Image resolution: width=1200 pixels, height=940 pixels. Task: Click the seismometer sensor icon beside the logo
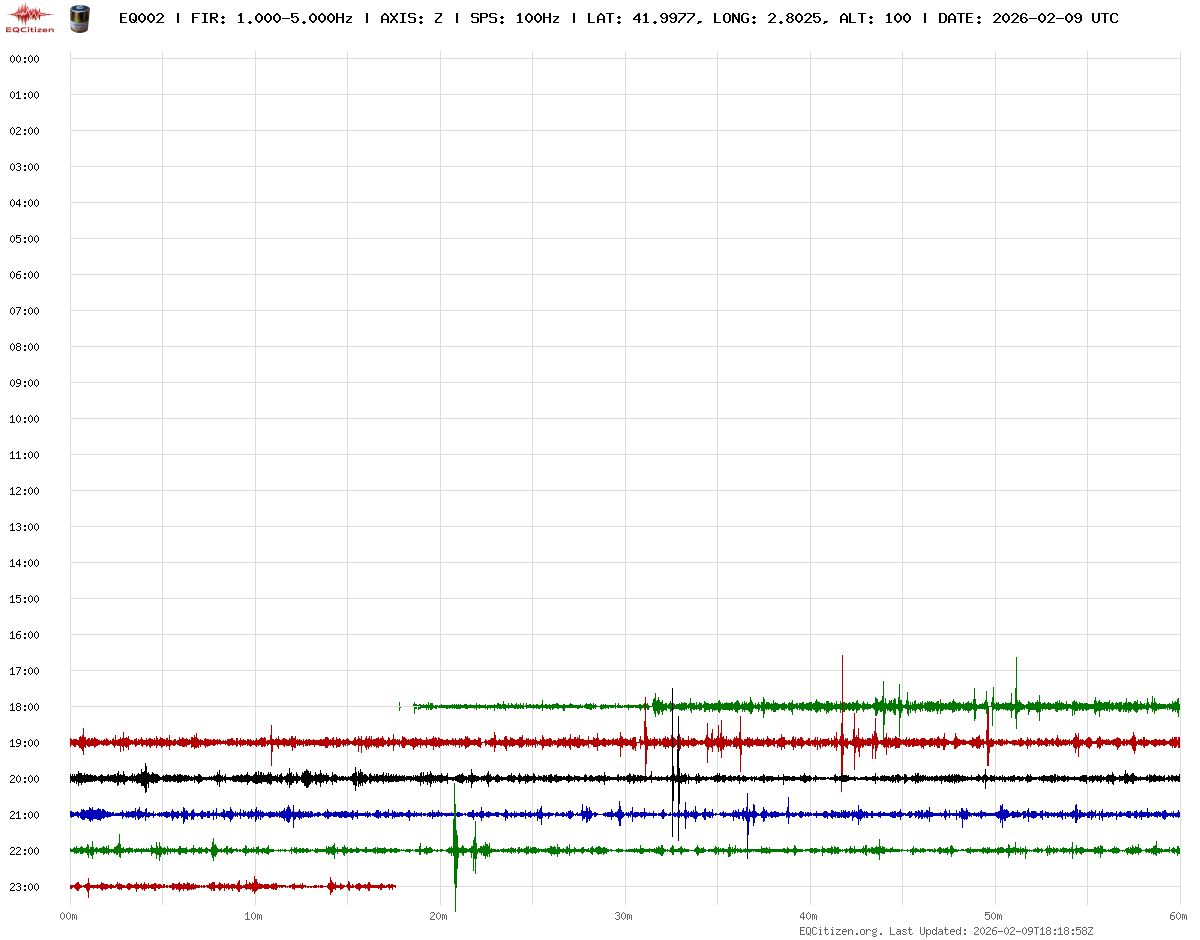[80, 18]
